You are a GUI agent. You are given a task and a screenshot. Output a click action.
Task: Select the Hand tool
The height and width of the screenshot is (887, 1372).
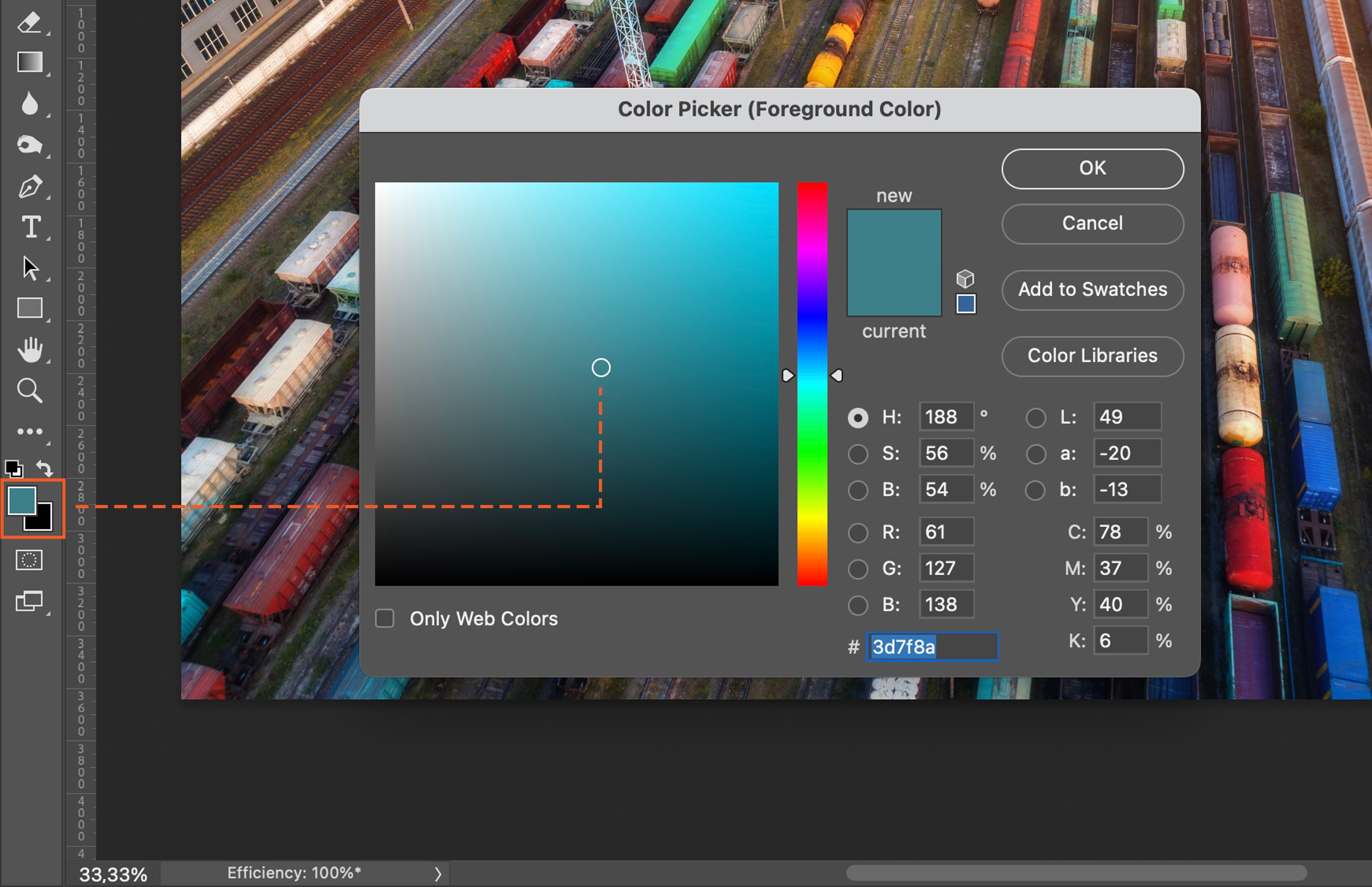[x=30, y=349]
